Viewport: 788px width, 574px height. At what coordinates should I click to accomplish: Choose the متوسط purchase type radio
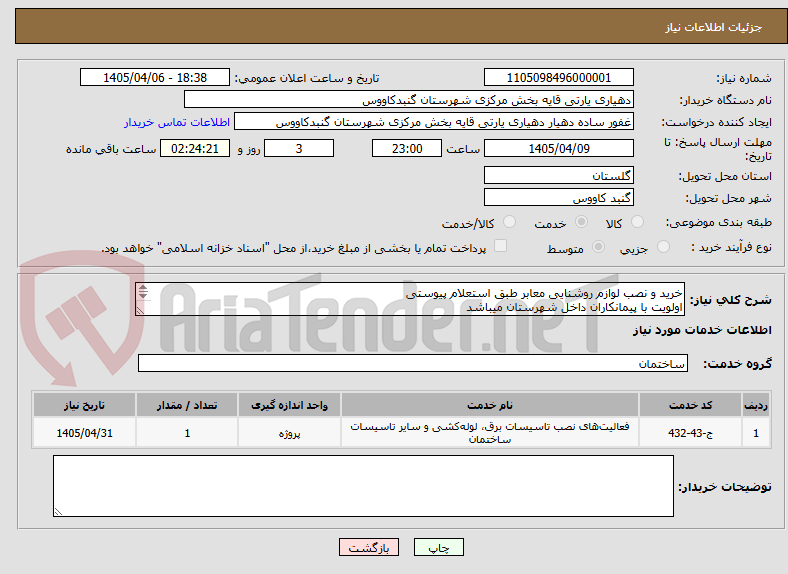(599, 246)
